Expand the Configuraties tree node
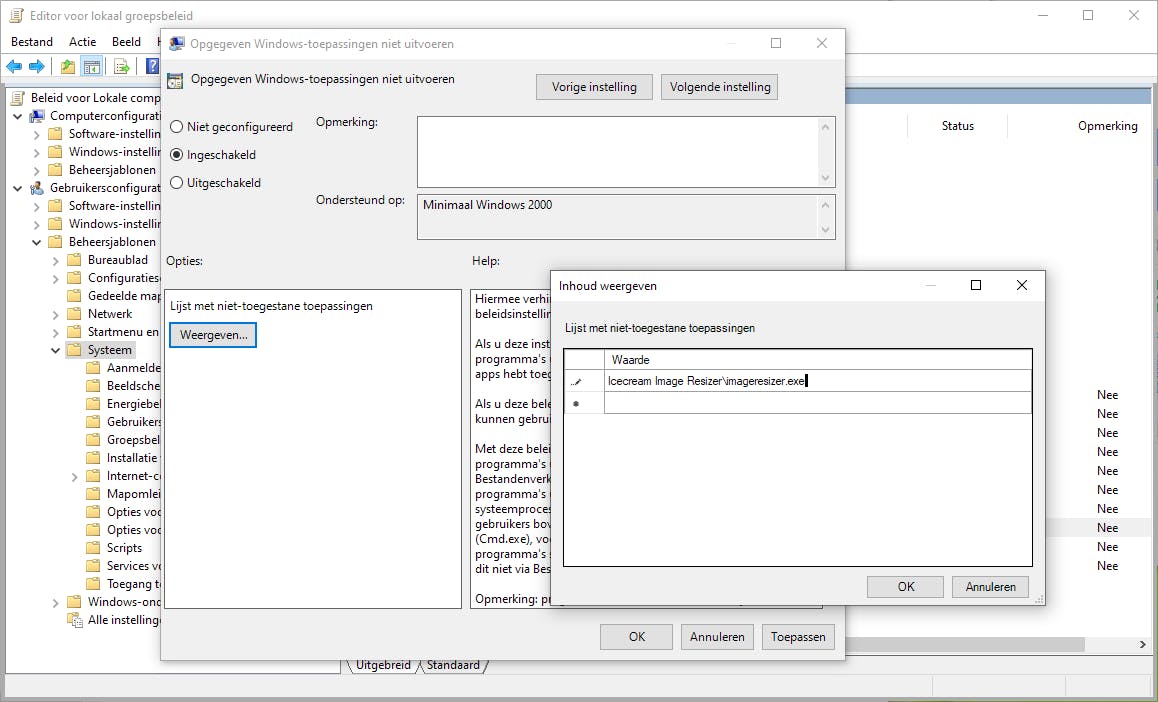This screenshot has width=1158, height=702. [55, 279]
